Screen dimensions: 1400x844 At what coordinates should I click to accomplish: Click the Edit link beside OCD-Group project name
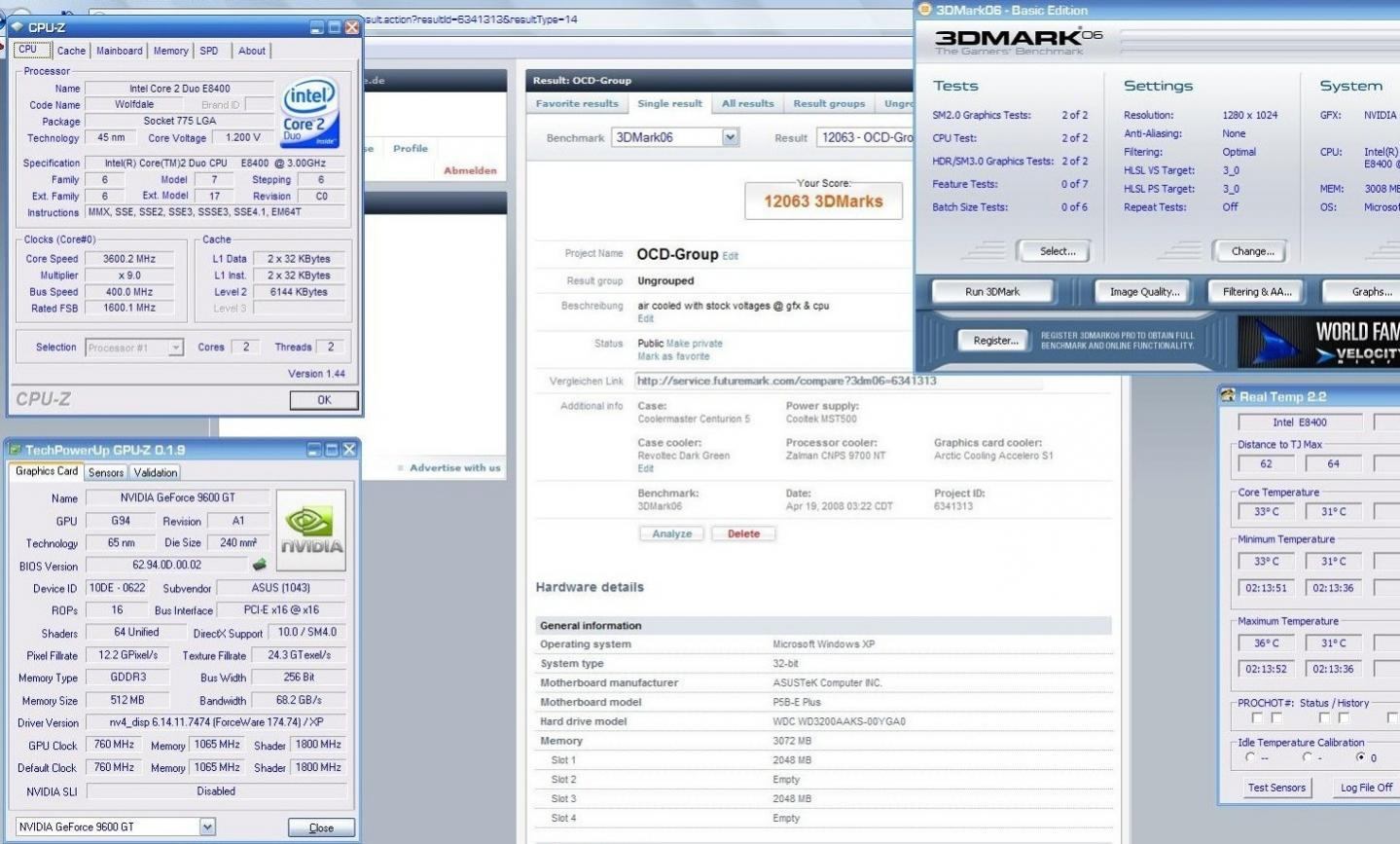point(731,256)
